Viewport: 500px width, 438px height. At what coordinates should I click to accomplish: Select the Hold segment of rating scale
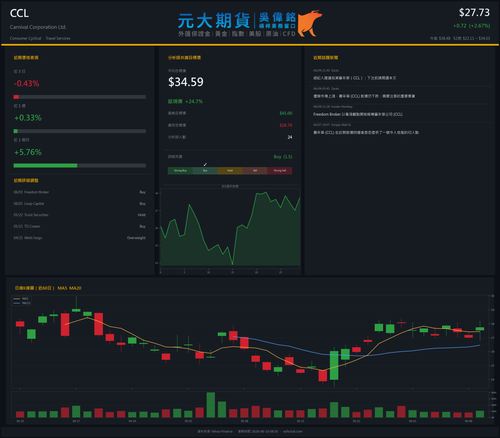pyautogui.click(x=230, y=171)
